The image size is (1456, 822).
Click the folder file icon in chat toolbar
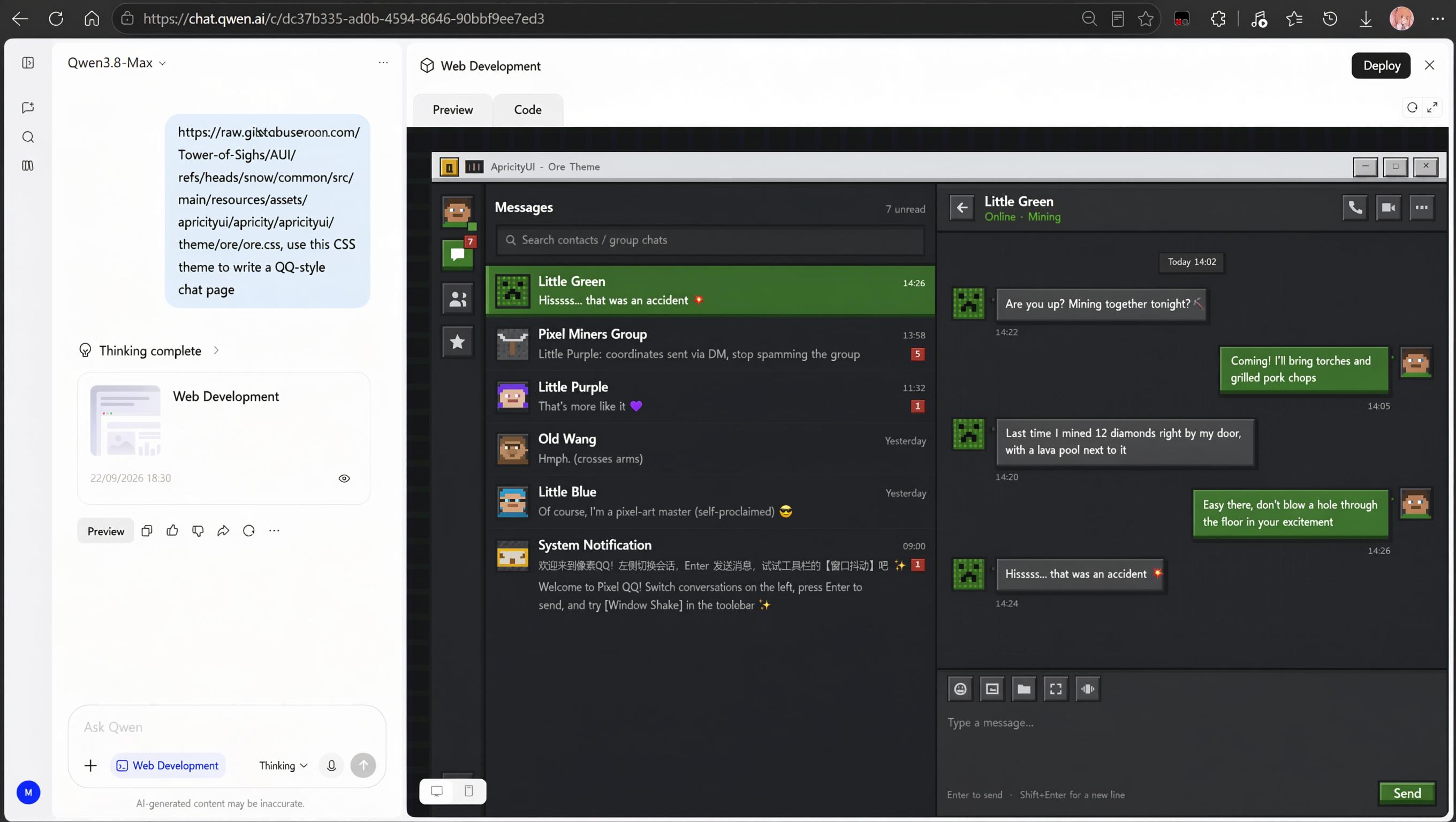[x=1023, y=689]
